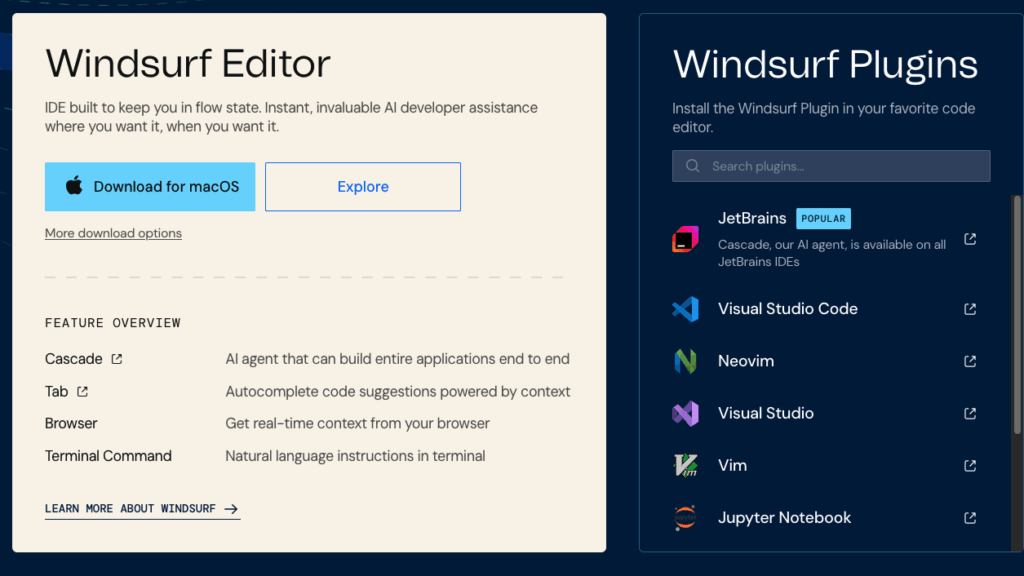Open the More download options link
1024x576 pixels.
tap(113, 233)
